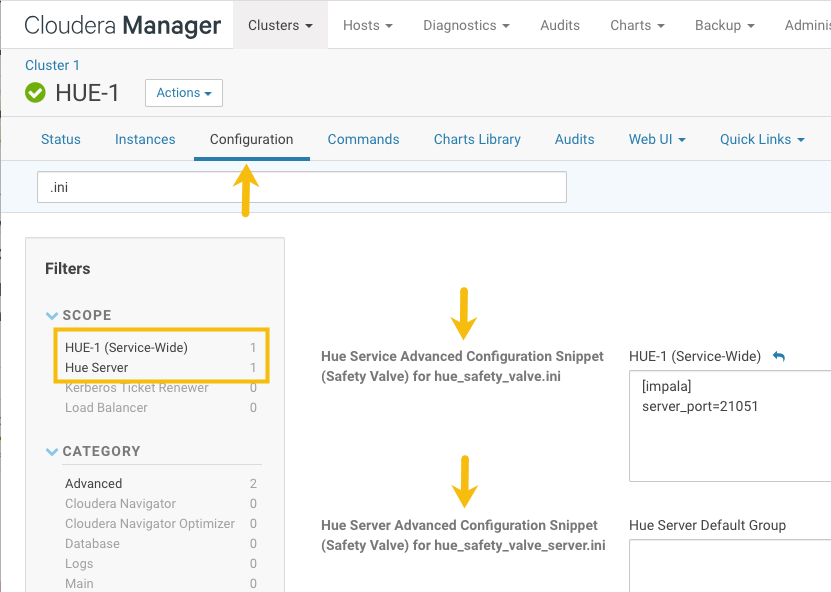Click the Cluster 1 breadcrumb link
831x592 pixels.
click(52, 66)
